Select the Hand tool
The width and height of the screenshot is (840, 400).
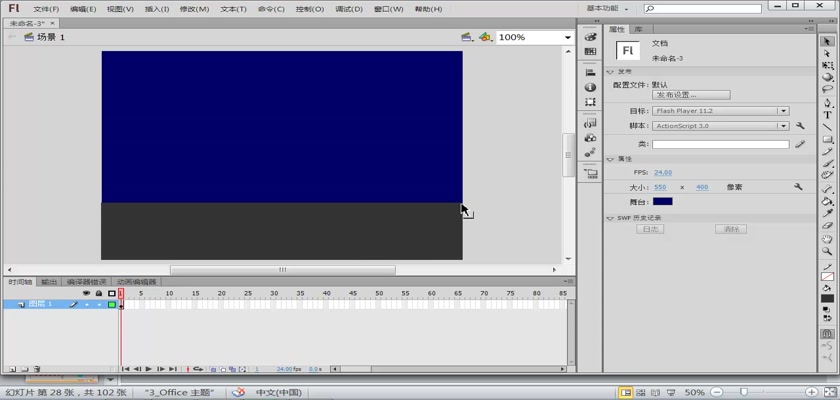point(827,239)
